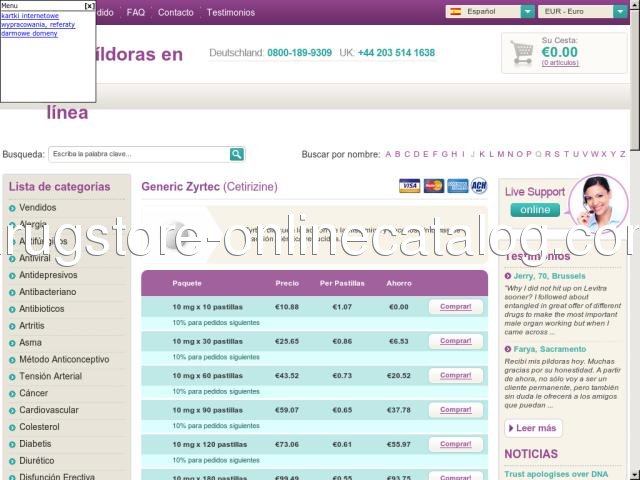The width and height of the screenshot is (640, 480).
Task: Click the American Express payment icon
Action: point(457,186)
